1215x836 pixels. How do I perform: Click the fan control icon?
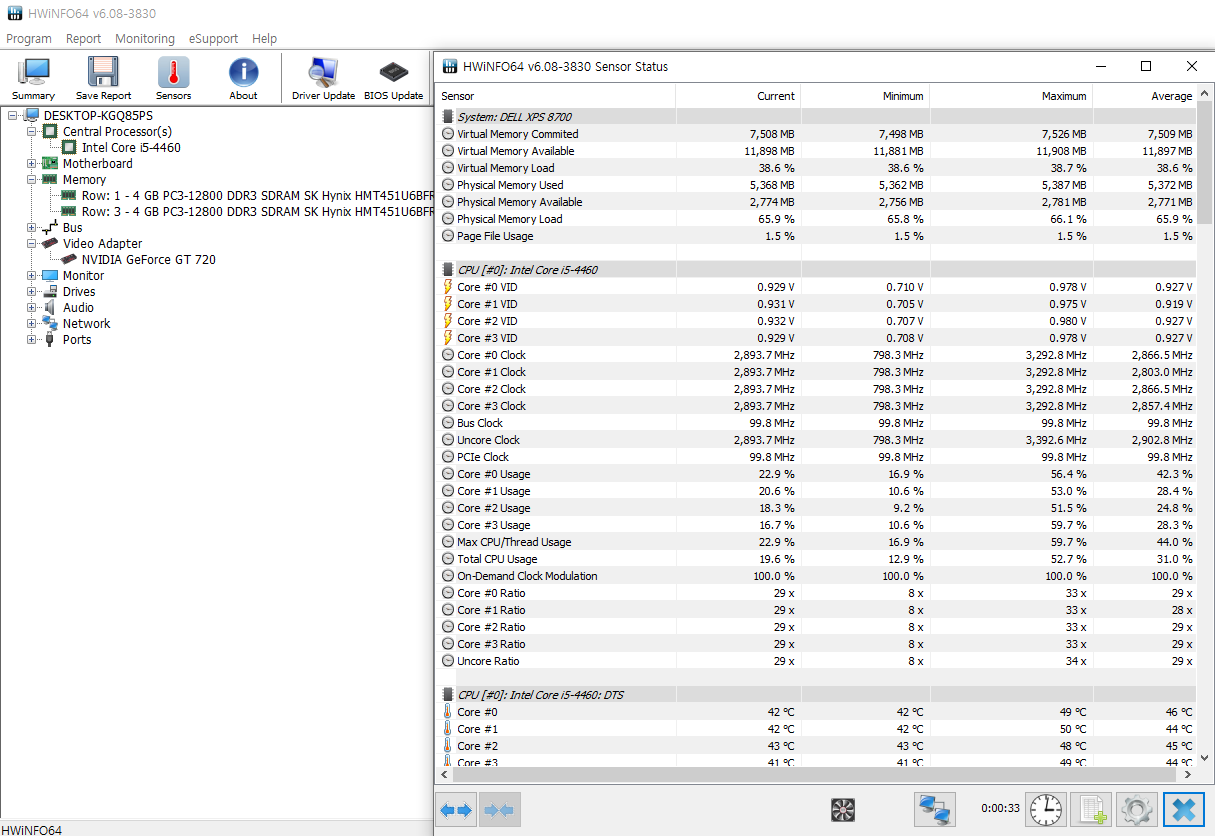(843, 810)
